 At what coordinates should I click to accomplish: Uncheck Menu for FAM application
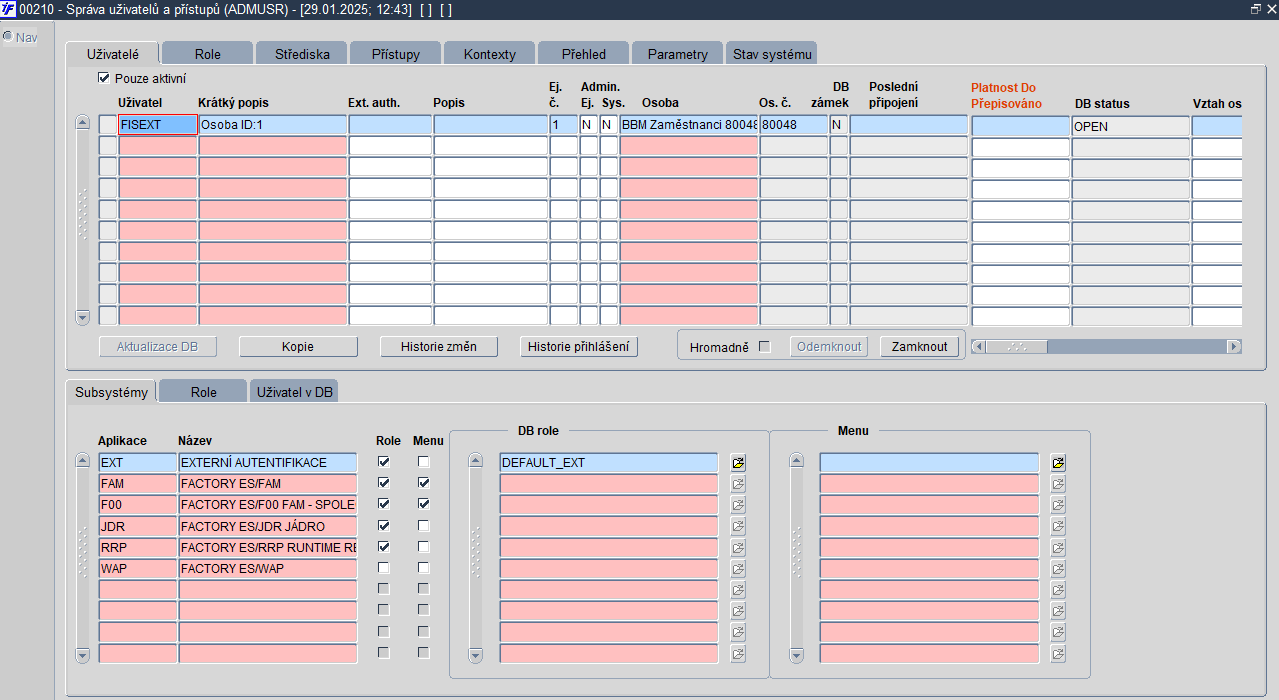click(424, 483)
